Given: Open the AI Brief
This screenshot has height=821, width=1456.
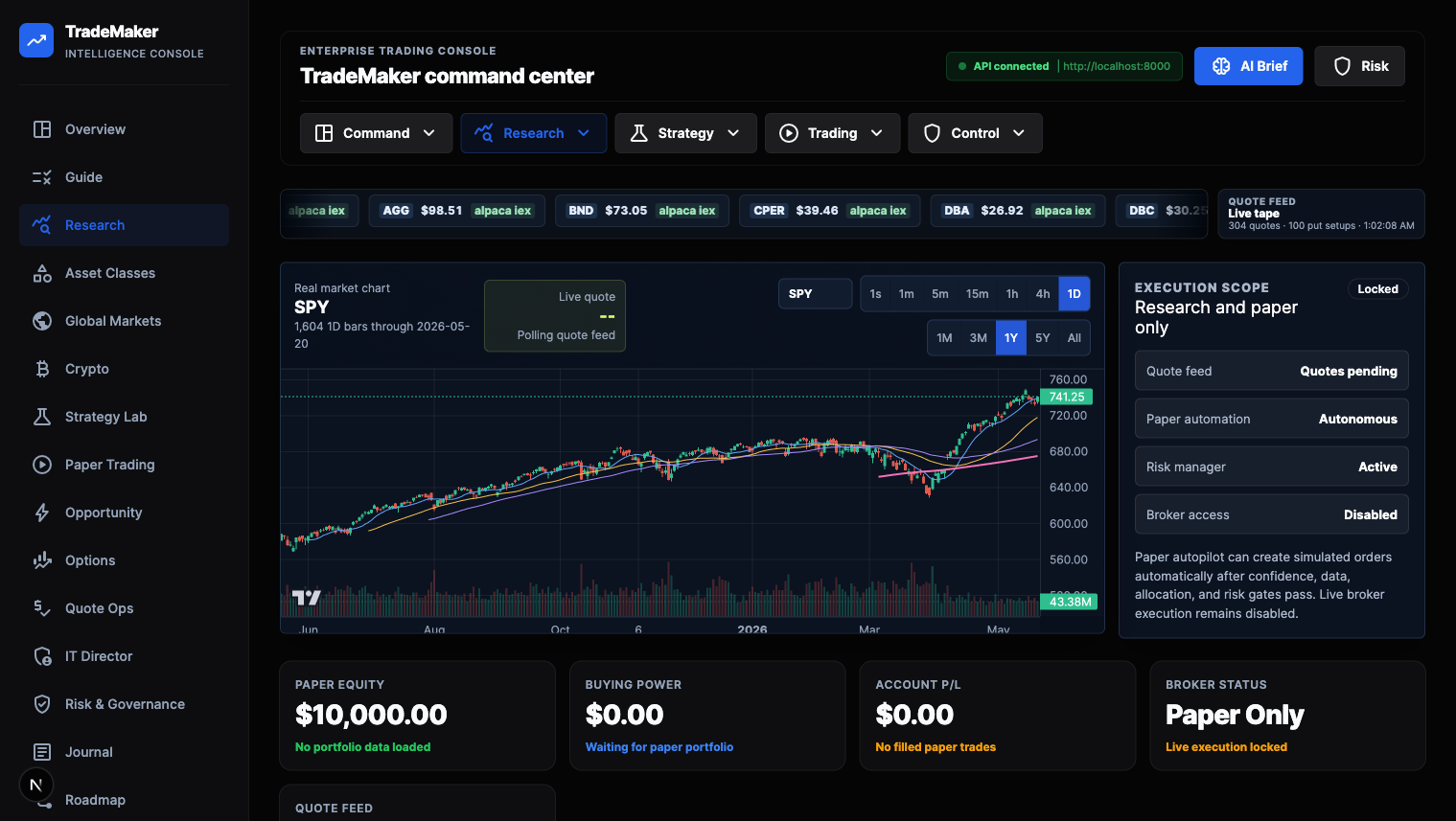Looking at the screenshot, I should tap(1248, 66).
